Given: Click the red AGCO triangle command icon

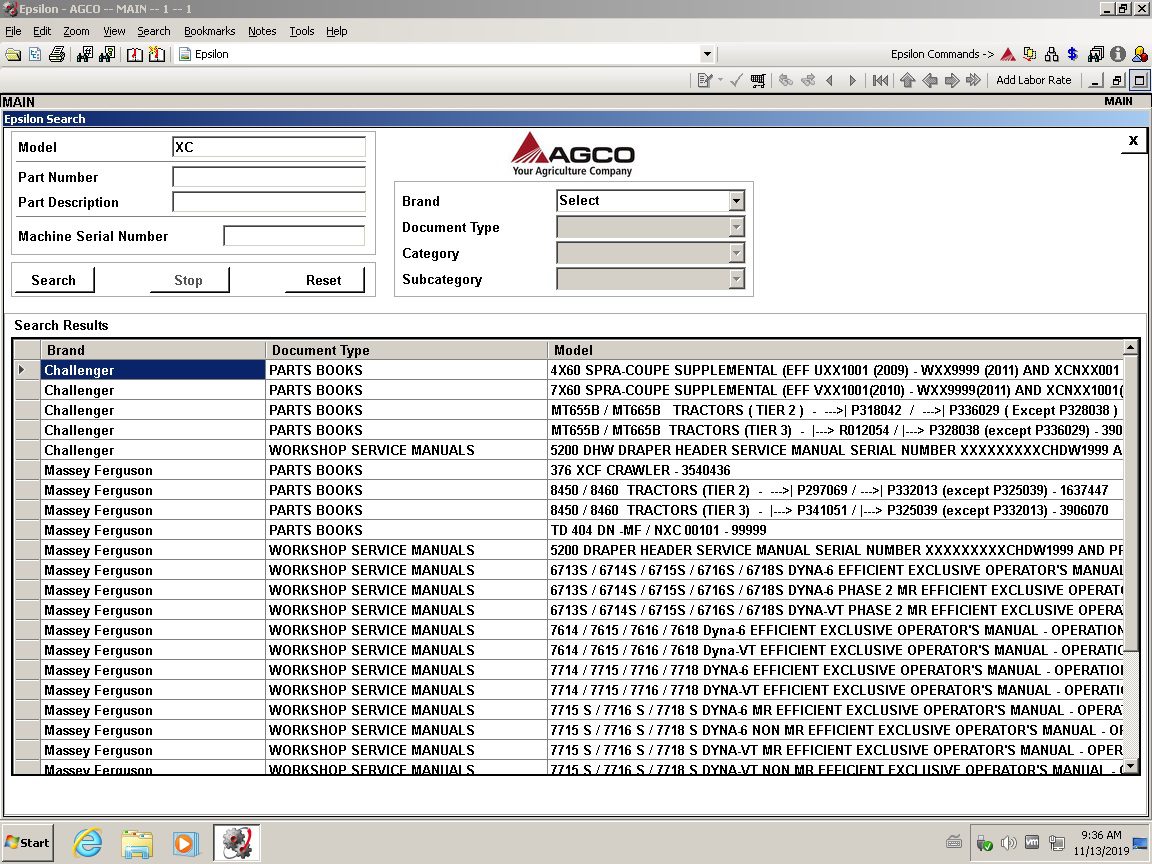Looking at the screenshot, I should [x=1008, y=54].
